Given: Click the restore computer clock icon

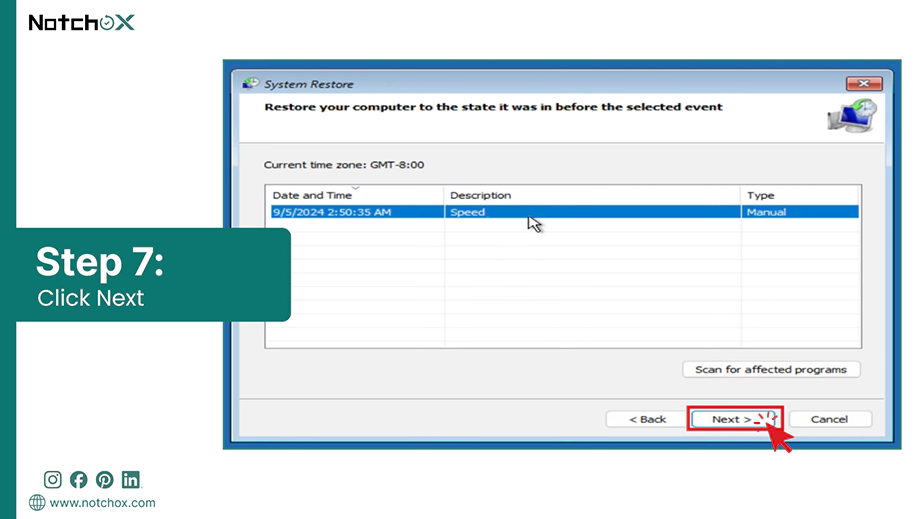Looking at the screenshot, I should [852, 116].
